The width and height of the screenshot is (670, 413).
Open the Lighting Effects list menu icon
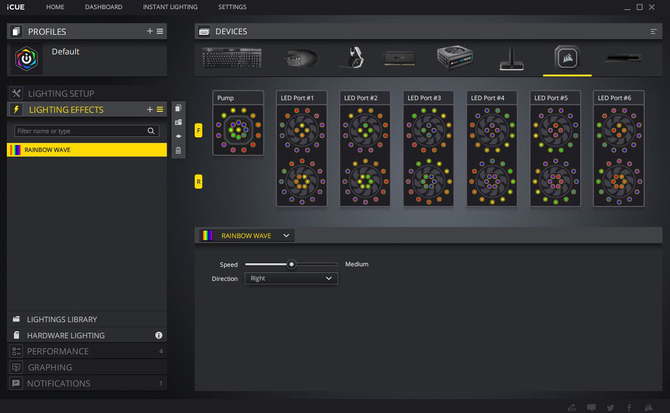pos(160,110)
